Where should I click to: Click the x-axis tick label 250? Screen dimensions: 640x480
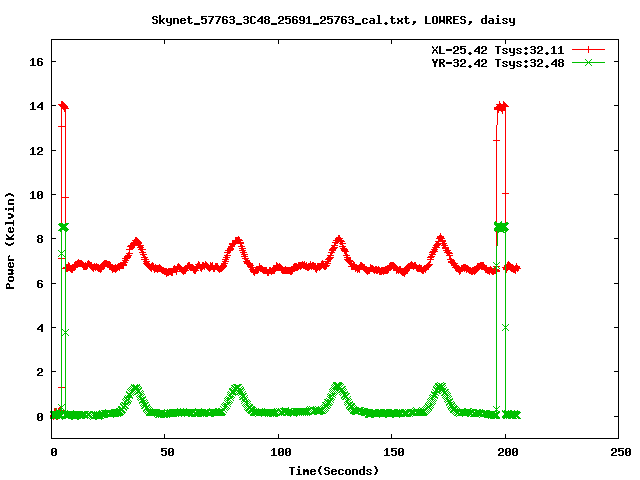(620, 452)
